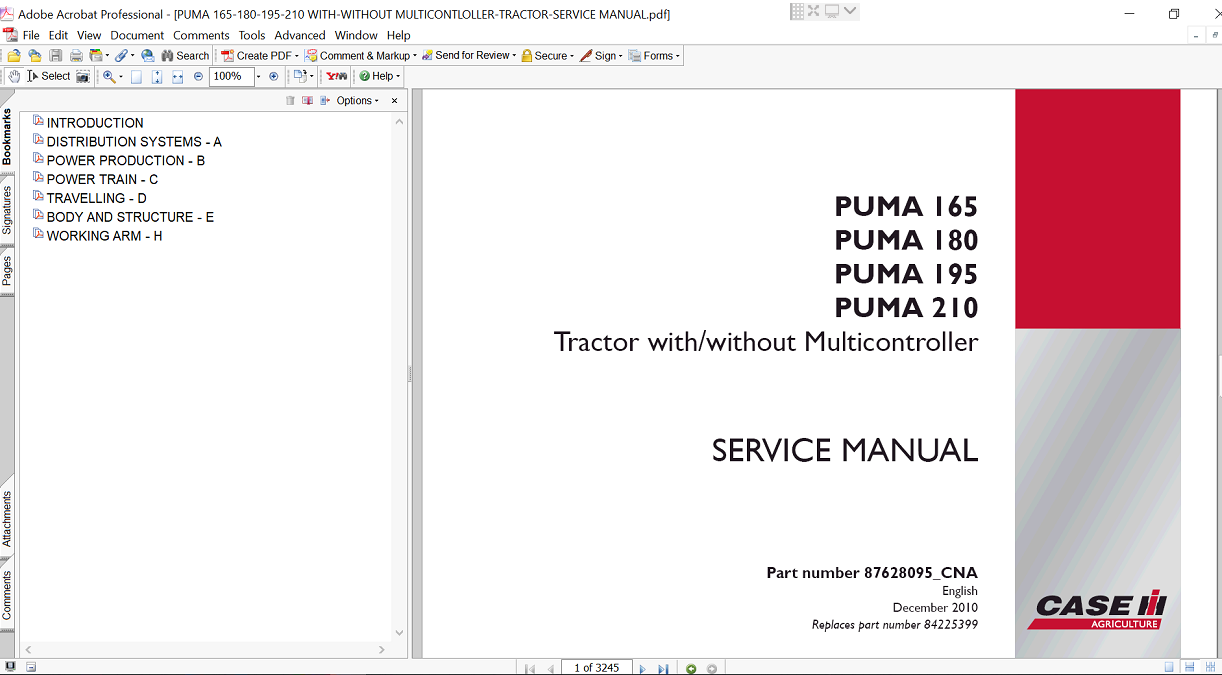Click the Search binoculars button
Image resolution: width=1222 pixels, height=675 pixels.
click(x=183, y=56)
